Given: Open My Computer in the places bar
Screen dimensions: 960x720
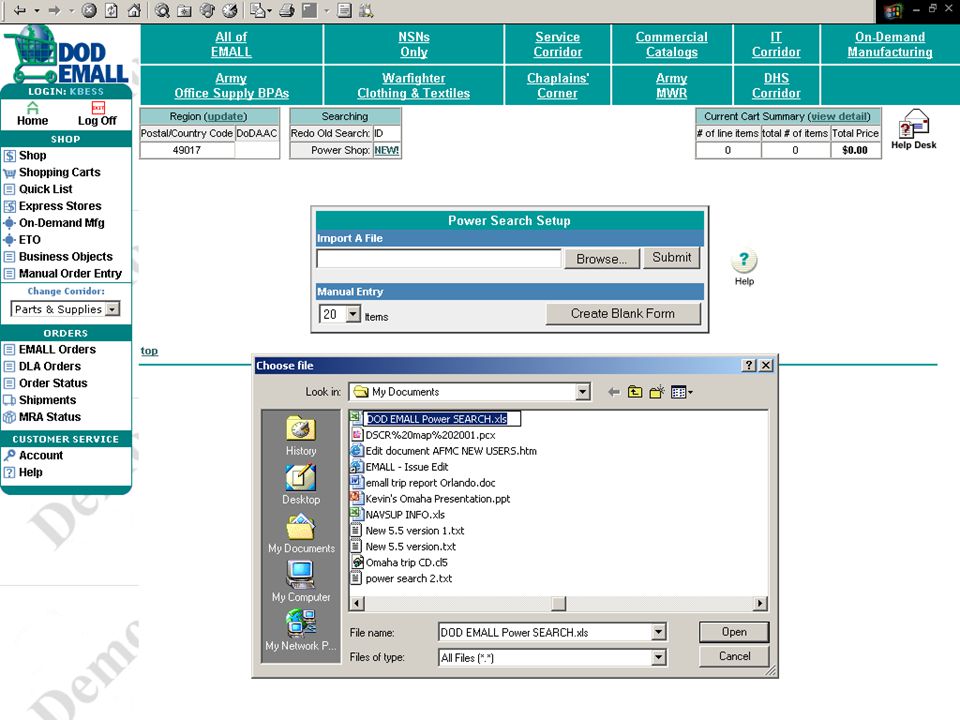Looking at the screenshot, I should point(301,582).
